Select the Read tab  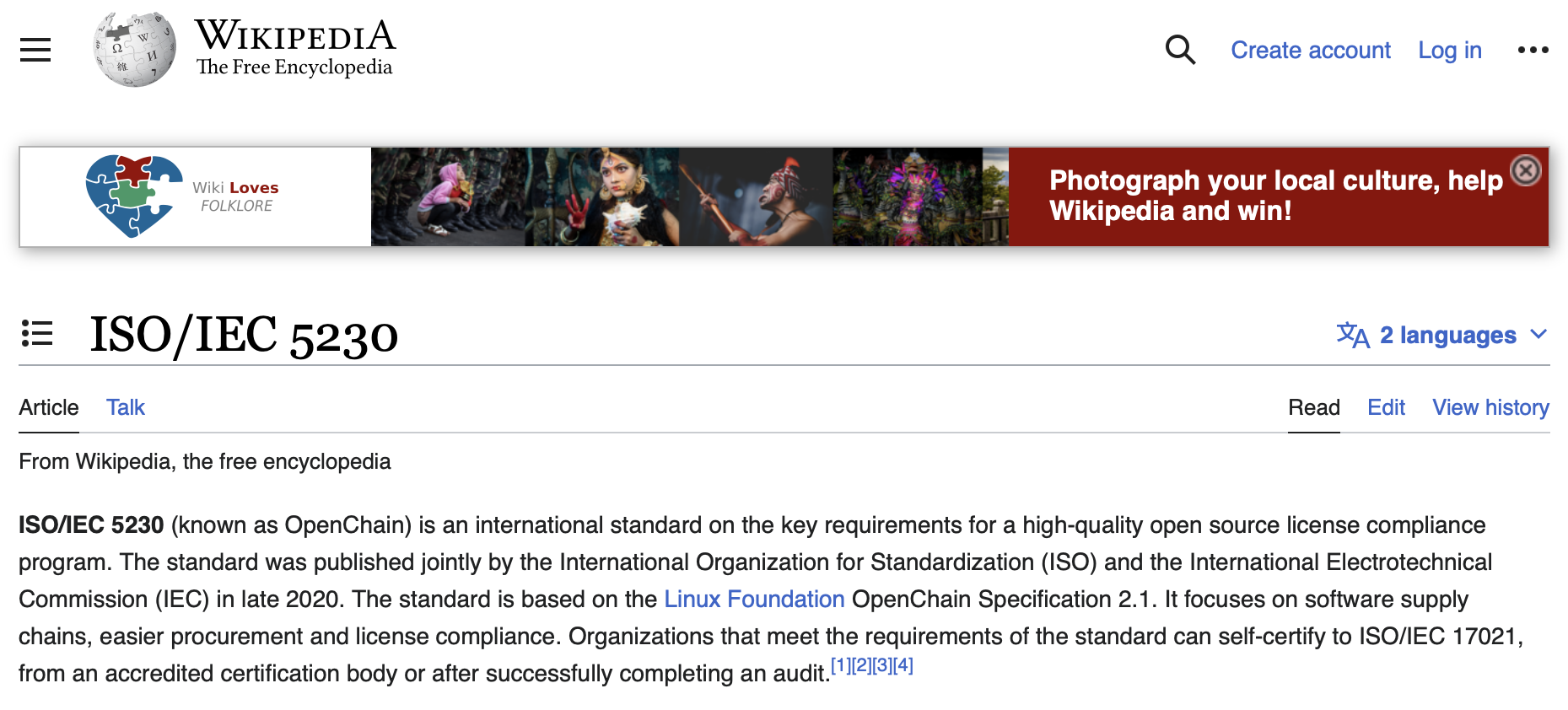click(x=1314, y=407)
